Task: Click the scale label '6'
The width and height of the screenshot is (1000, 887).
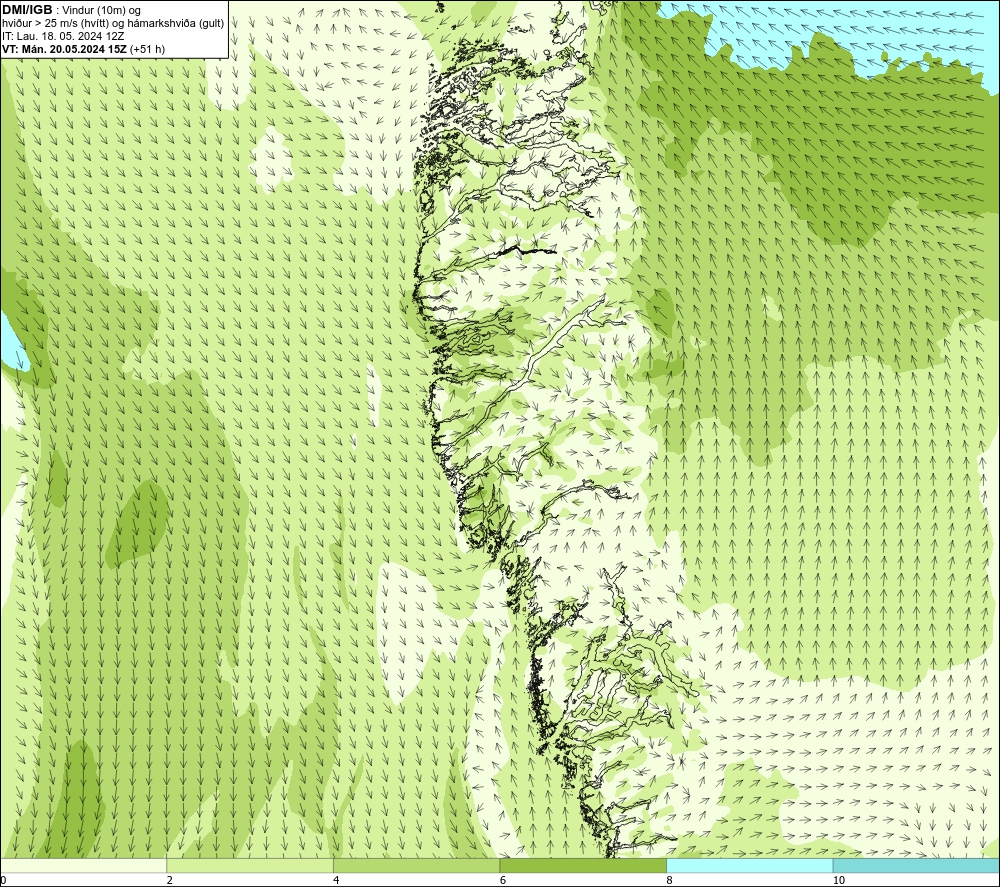Action: coord(503,880)
